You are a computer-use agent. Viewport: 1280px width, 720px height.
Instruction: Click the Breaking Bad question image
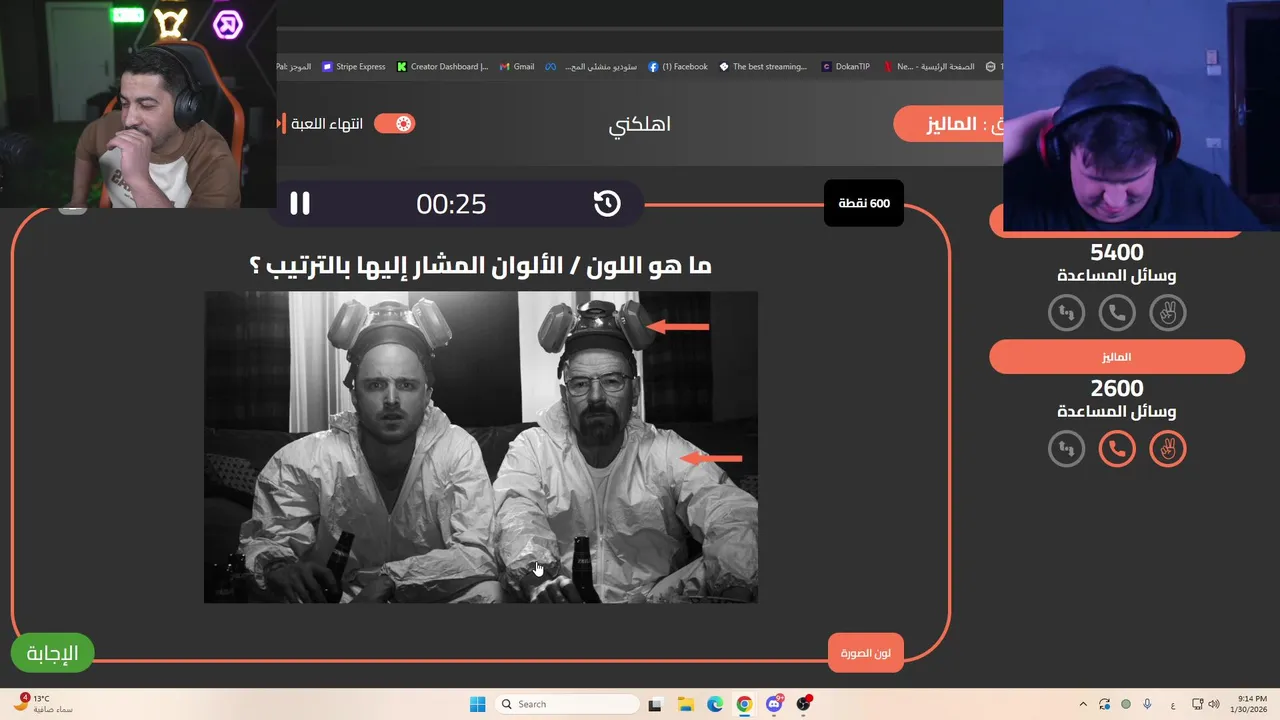point(481,447)
